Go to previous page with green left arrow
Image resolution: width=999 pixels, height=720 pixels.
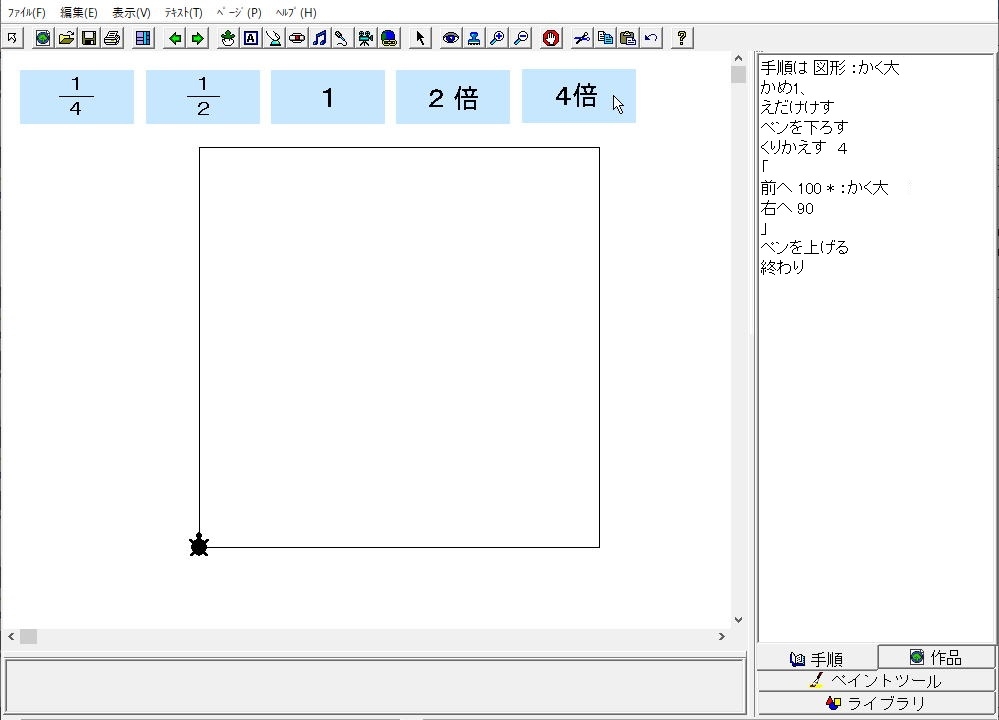(175, 38)
